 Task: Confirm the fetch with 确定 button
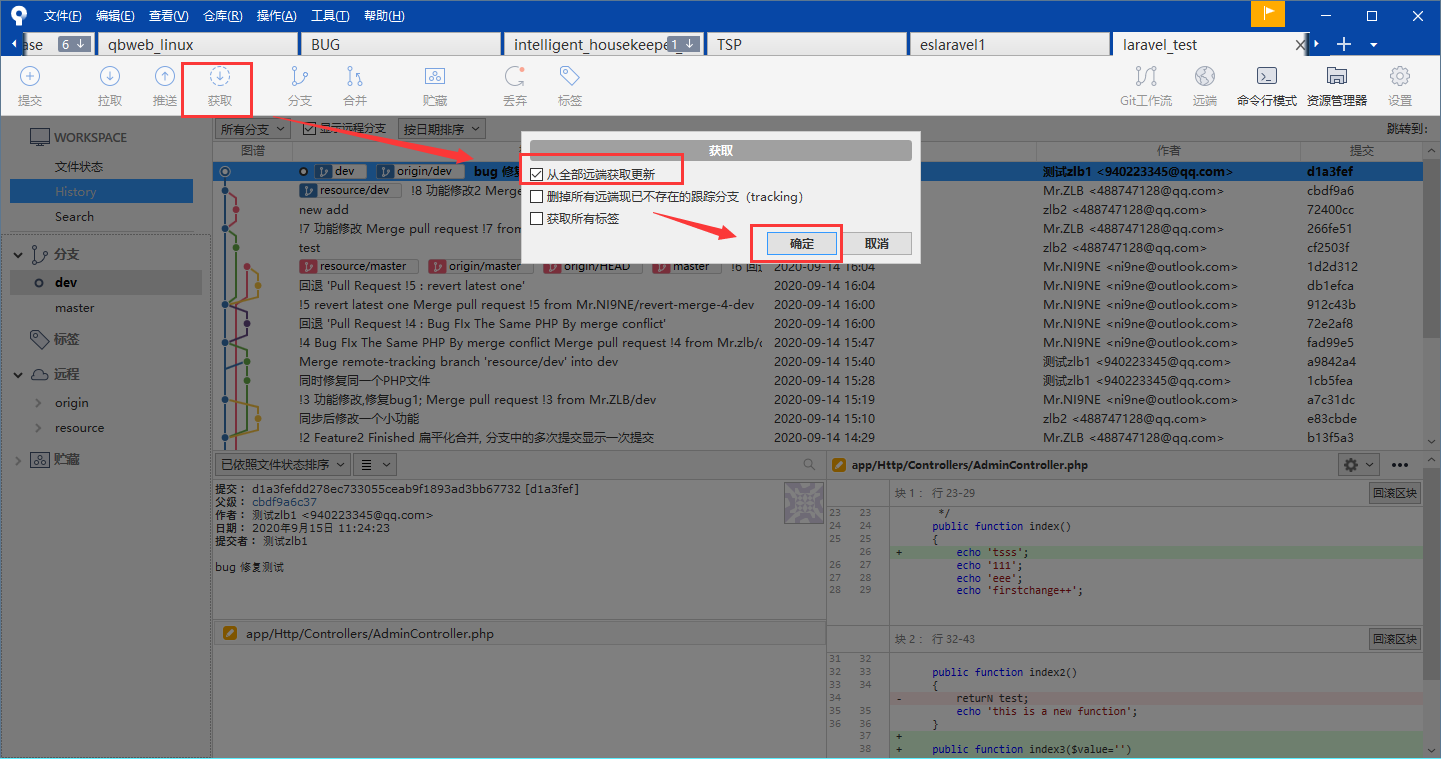(801, 244)
